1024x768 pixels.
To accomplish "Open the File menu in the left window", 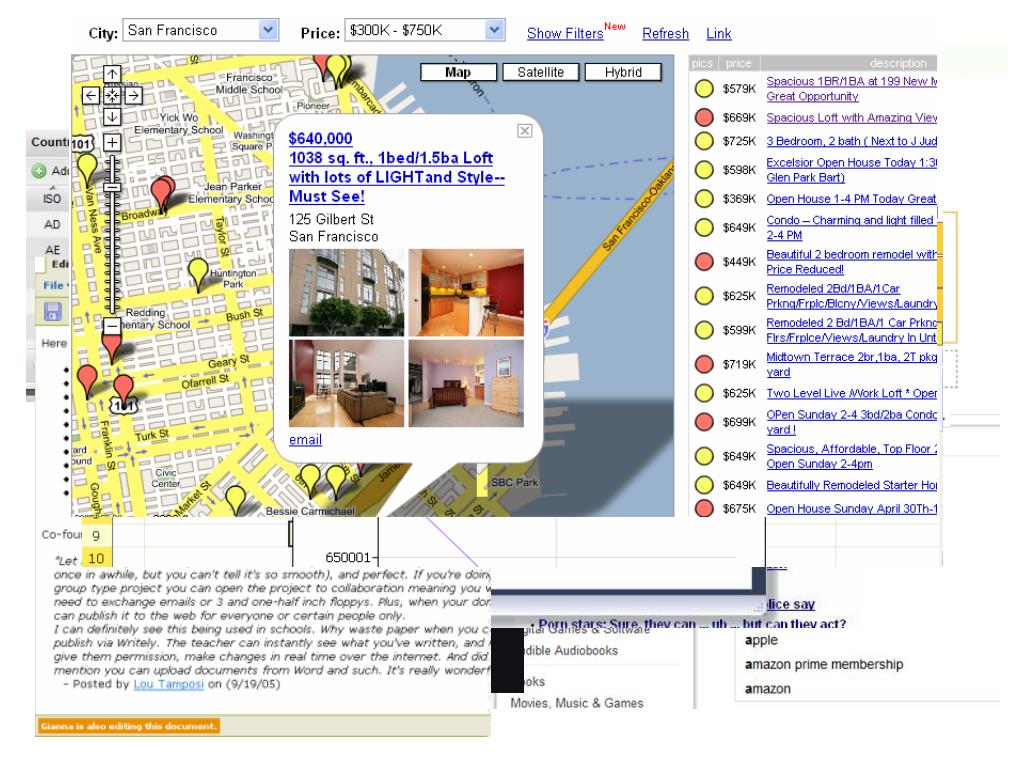I will 54,285.
